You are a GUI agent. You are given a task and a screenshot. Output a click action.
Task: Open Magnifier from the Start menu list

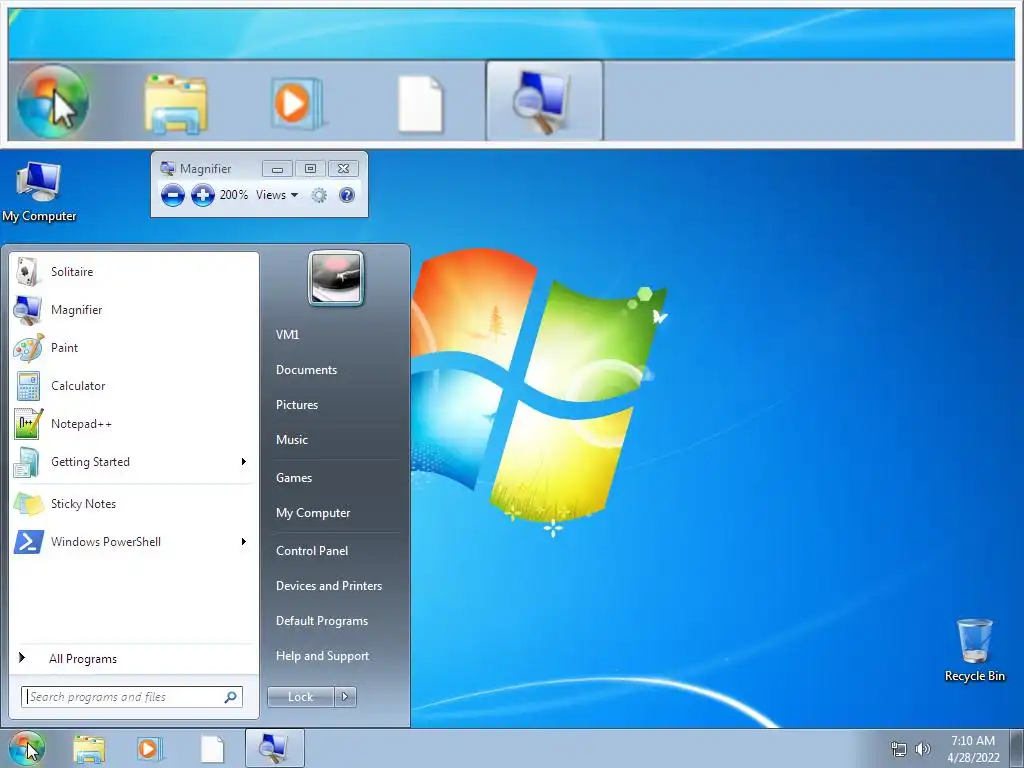tap(134, 310)
